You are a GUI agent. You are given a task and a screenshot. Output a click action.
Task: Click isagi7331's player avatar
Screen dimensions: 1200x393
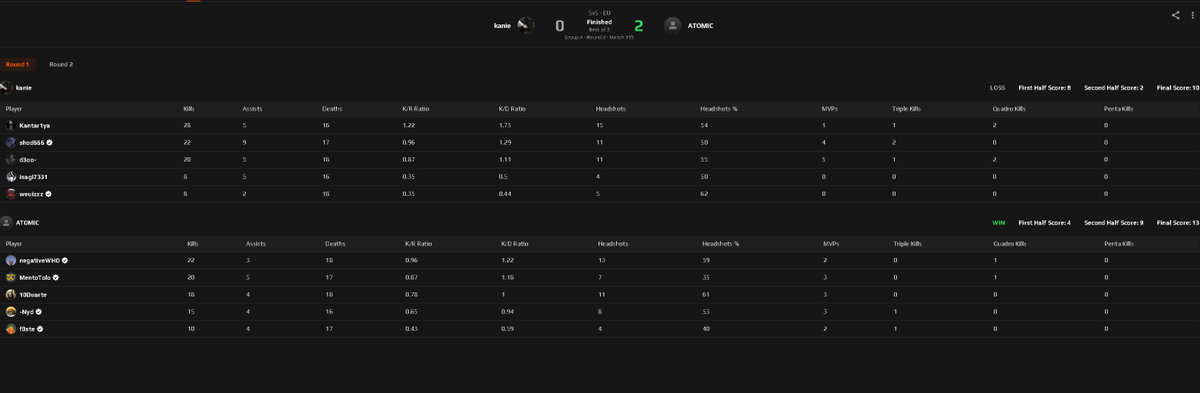(x=10, y=176)
